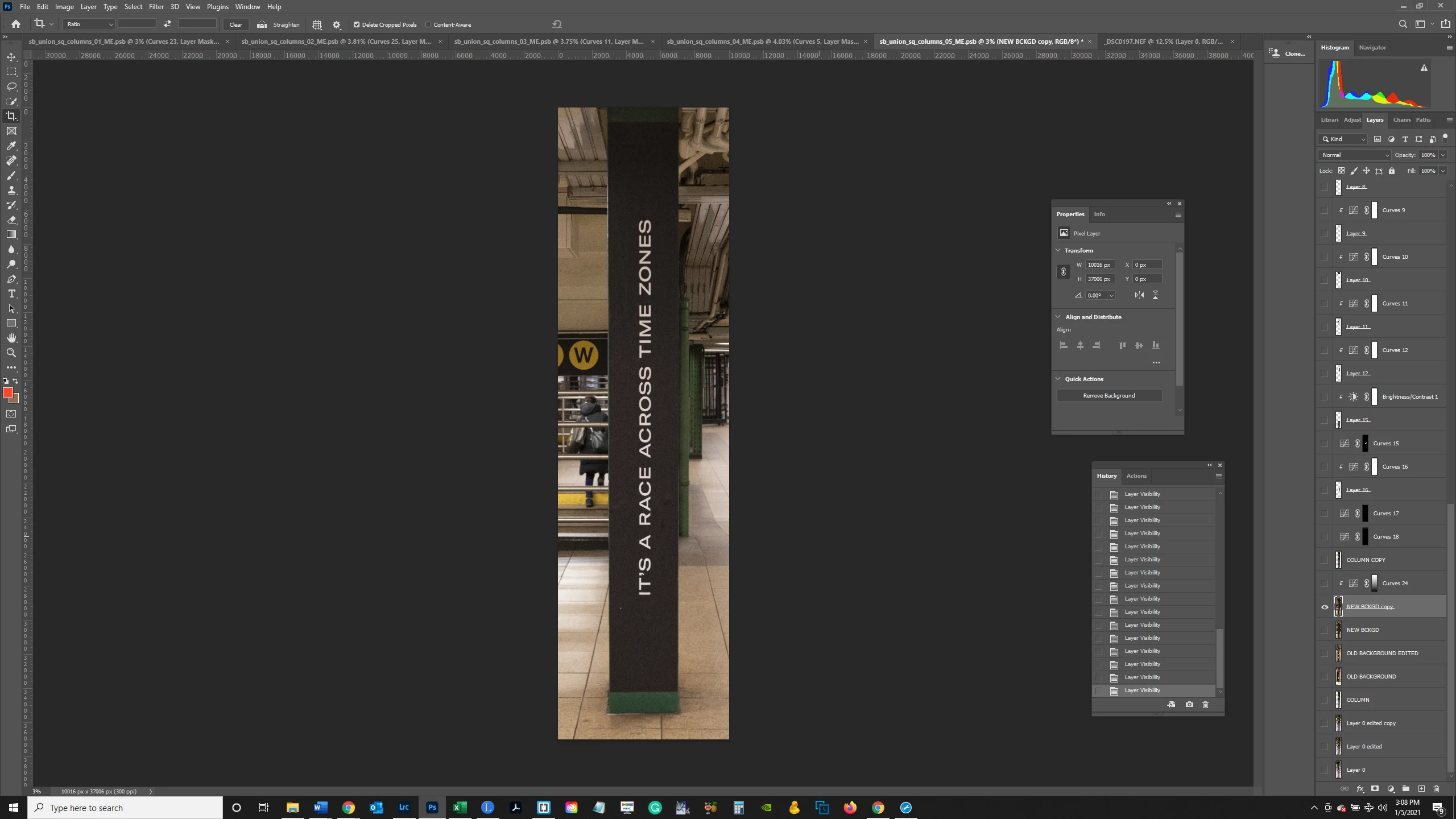Switch to the Navigator tab
This screenshot has width=1456, height=819.
[1372, 47]
